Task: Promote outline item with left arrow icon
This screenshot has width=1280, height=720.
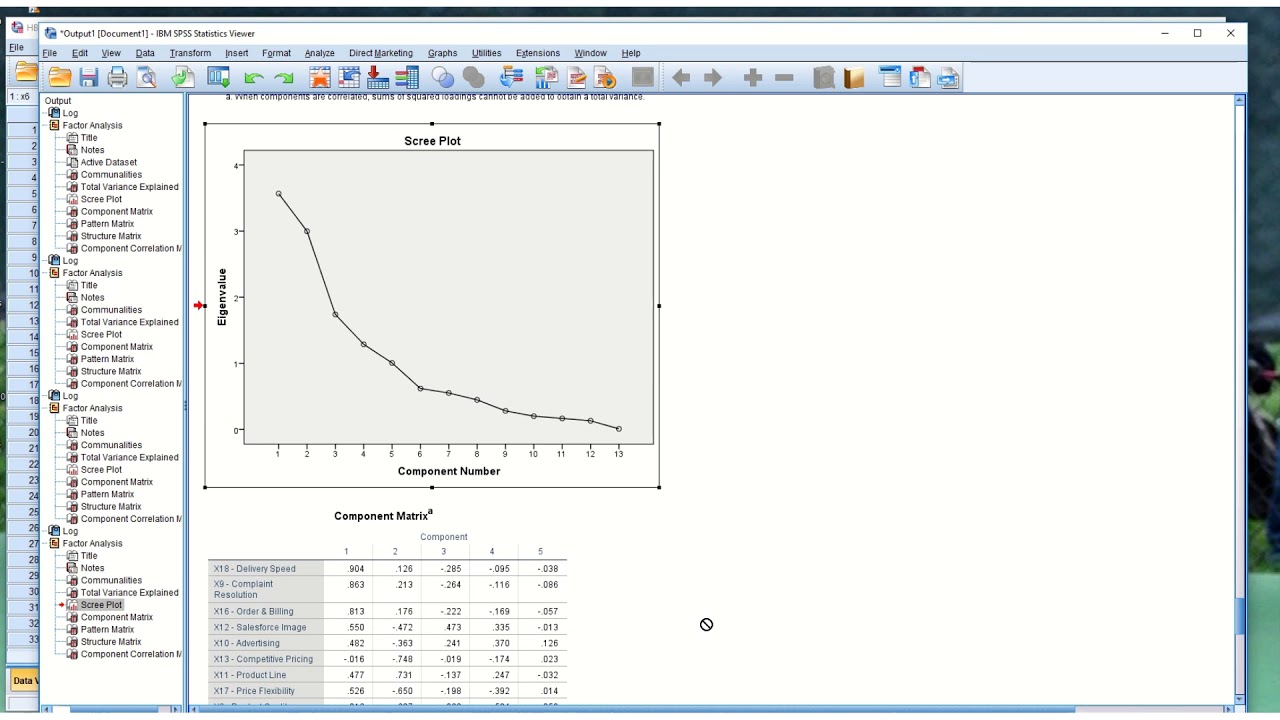Action: (681, 77)
